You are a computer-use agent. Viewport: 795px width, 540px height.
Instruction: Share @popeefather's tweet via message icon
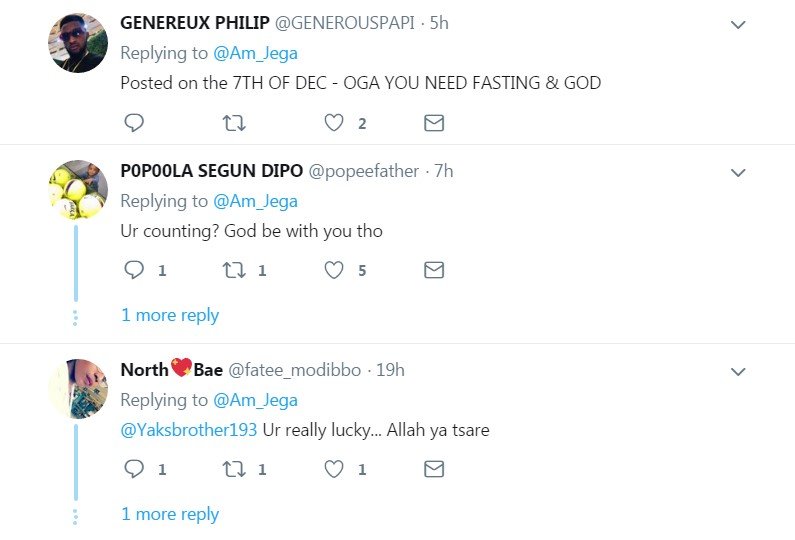coord(434,270)
